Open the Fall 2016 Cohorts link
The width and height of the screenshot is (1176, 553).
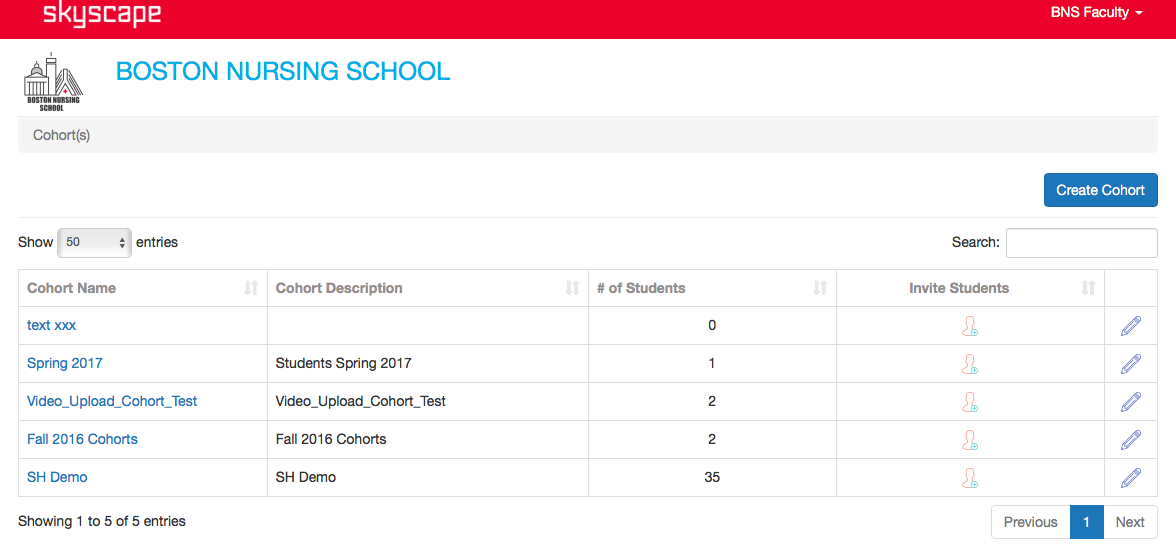(x=82, y=439)
